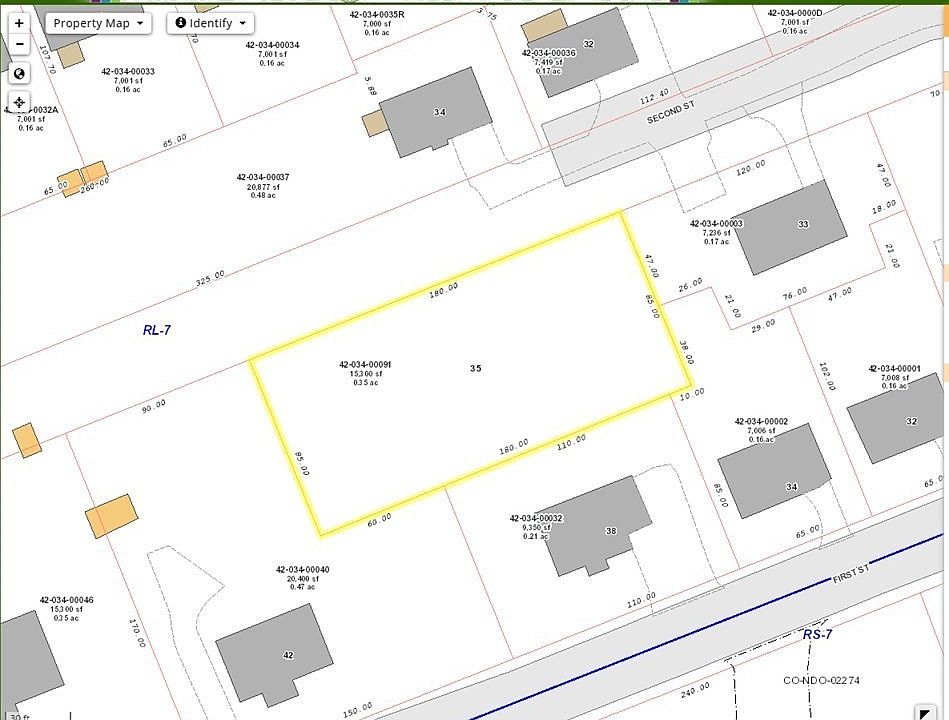Click parcel label 42-034-00037
The width and height of the screenshot is (949, 720).
(x=263, y=177)
